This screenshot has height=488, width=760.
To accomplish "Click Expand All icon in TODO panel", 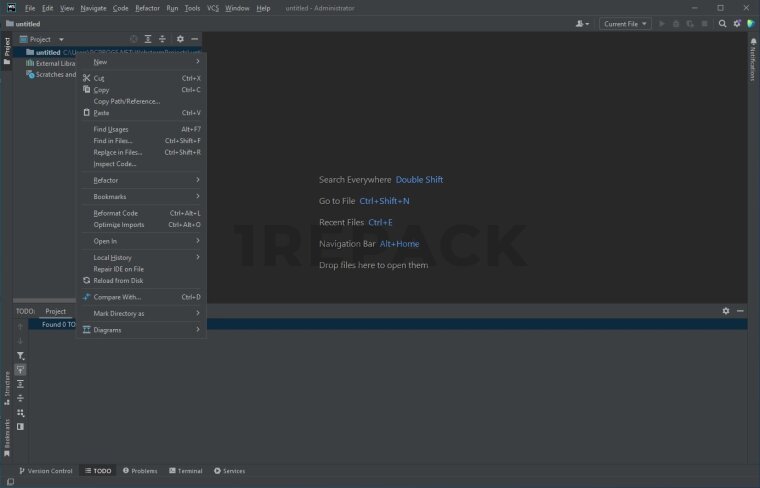I will point(20,384).
